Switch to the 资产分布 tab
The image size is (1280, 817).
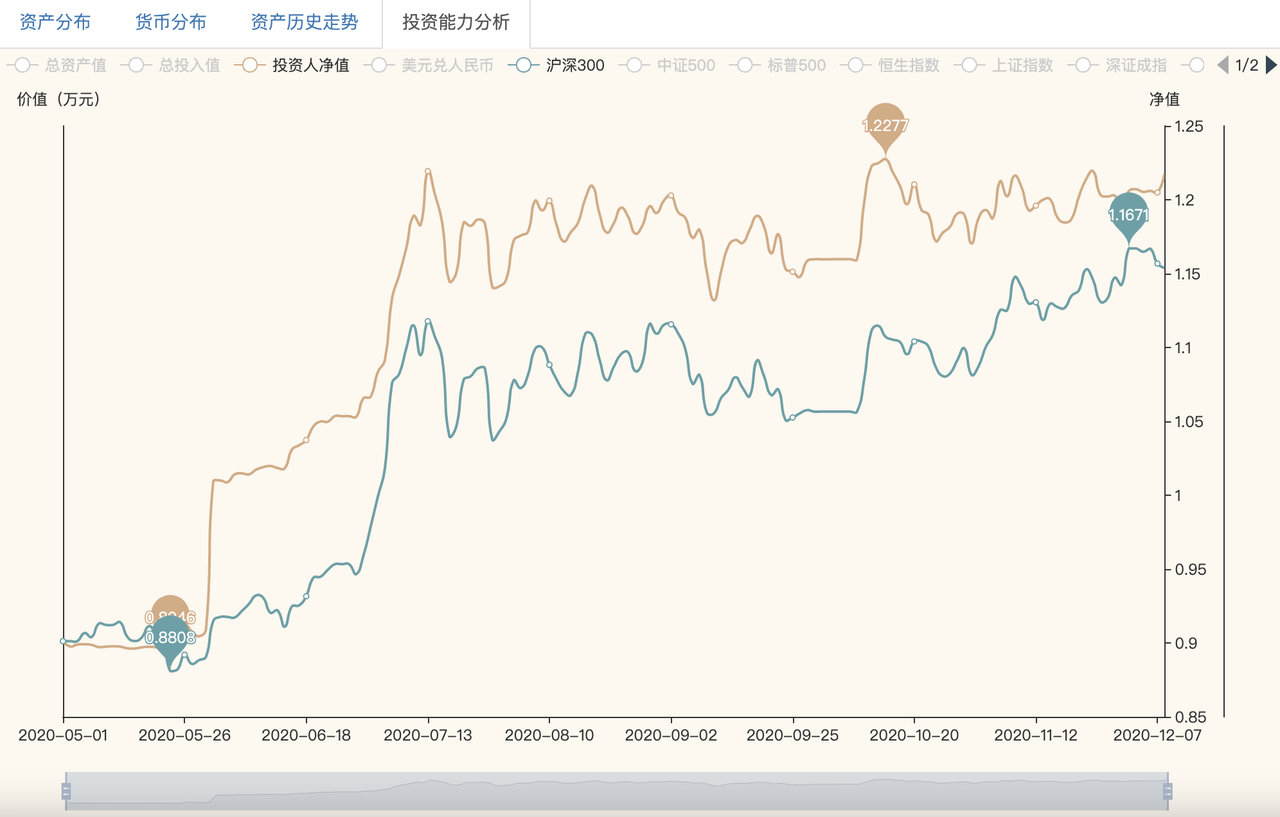(55, 23)
